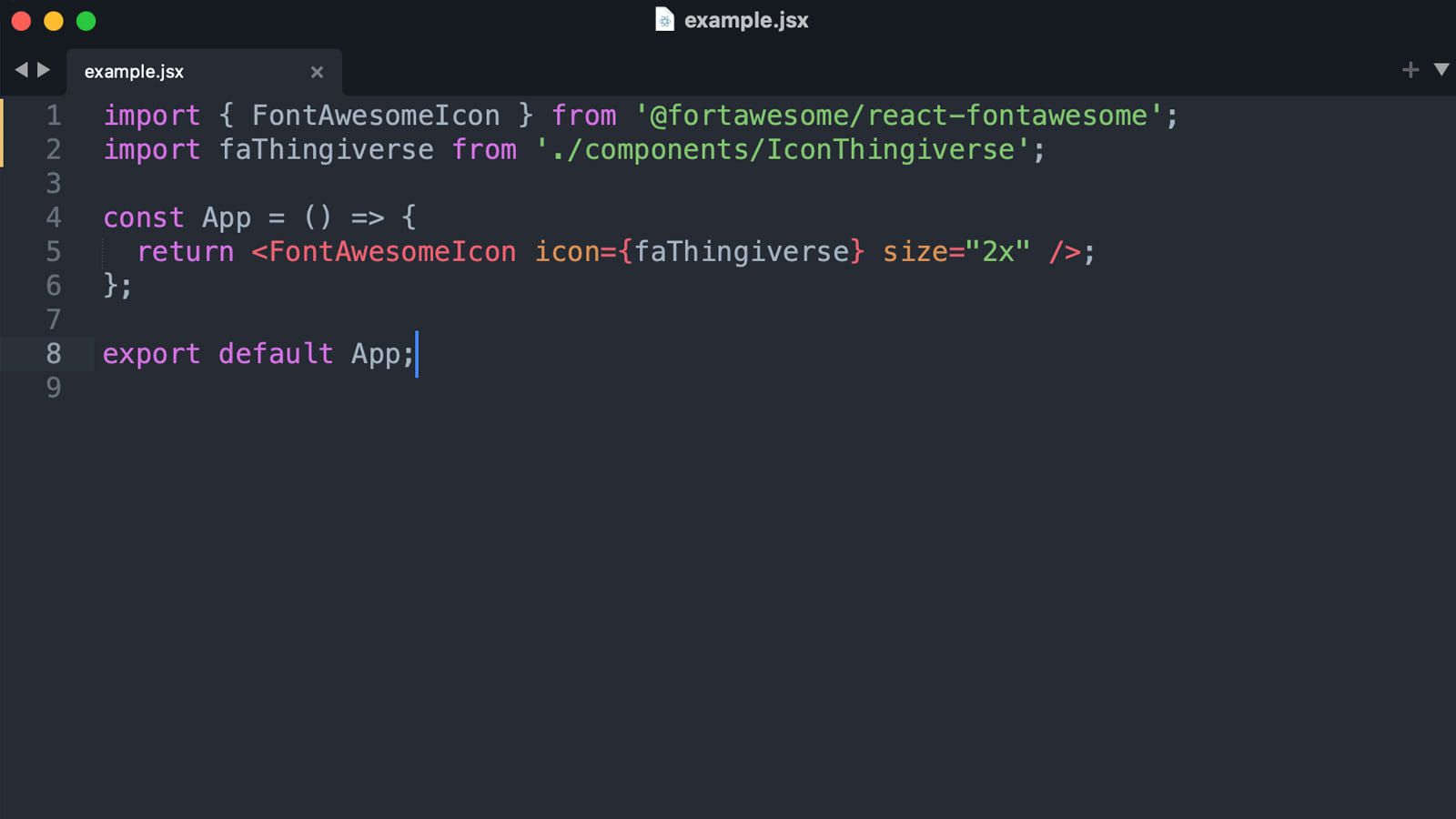Place cursor after export default App;

417,354
